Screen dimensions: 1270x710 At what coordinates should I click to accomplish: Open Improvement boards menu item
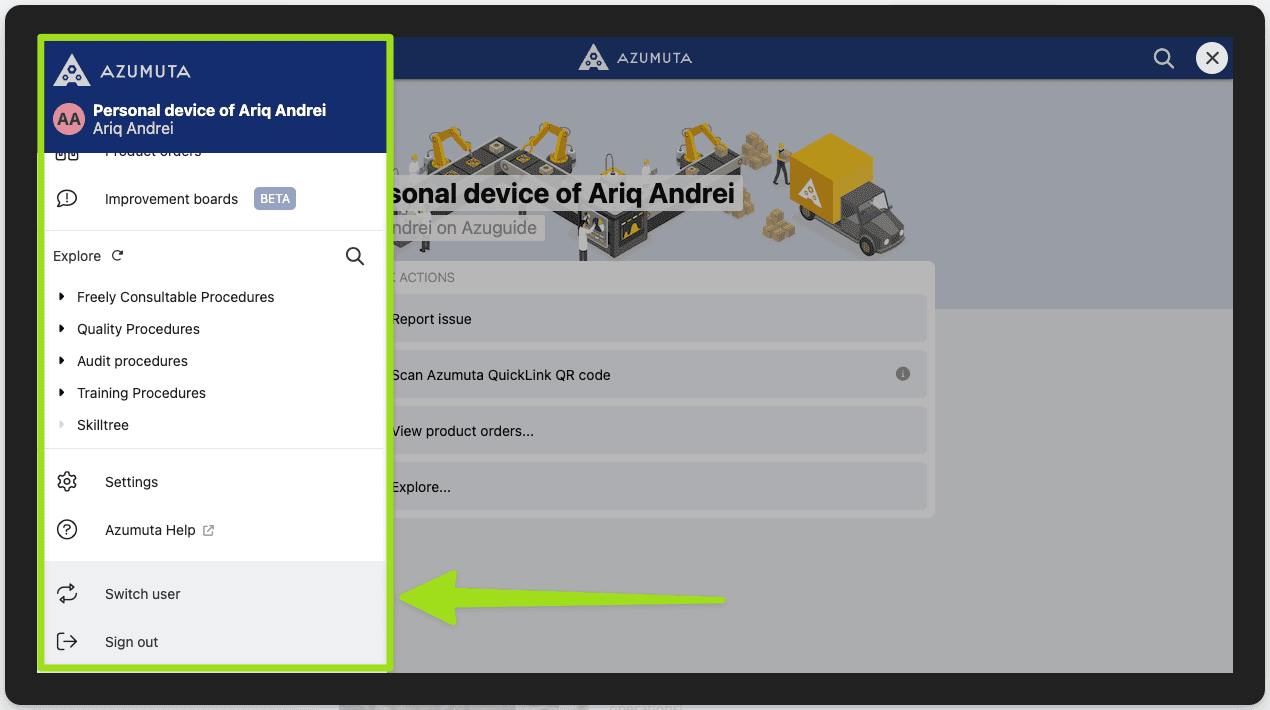tap(171, 199)
